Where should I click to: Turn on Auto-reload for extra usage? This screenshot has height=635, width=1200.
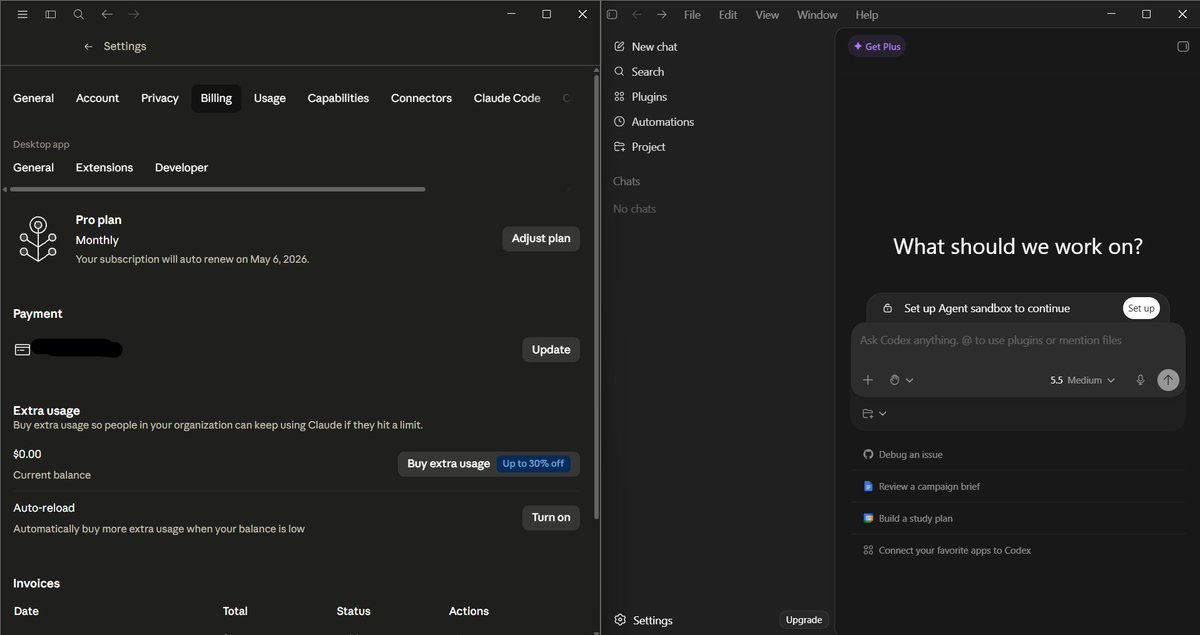click(x=551, y=517)
